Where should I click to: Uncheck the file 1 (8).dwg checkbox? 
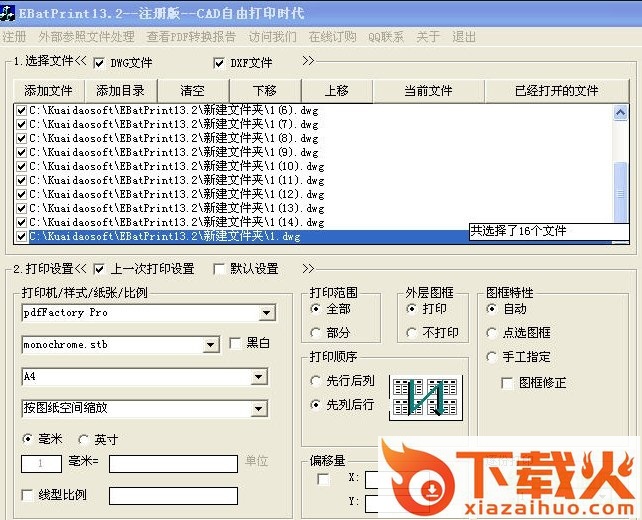21,138
